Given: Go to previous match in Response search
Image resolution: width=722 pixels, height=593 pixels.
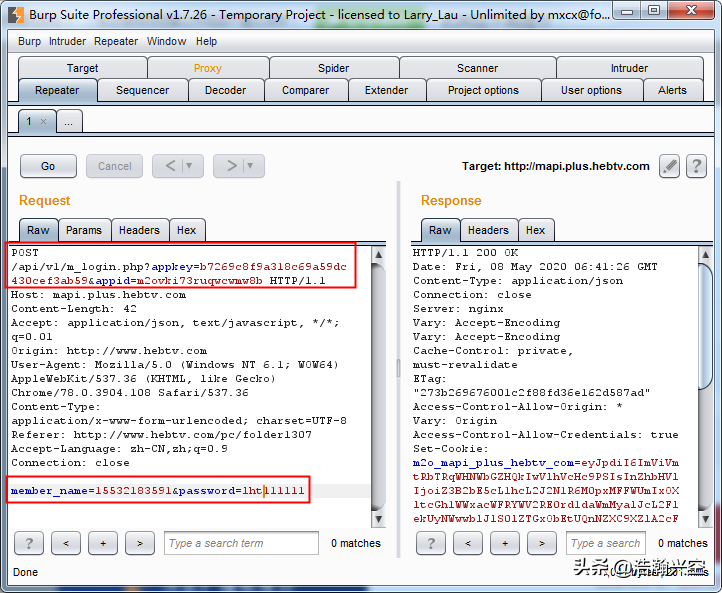Looking at the screenshot, I should pos(468,543).
